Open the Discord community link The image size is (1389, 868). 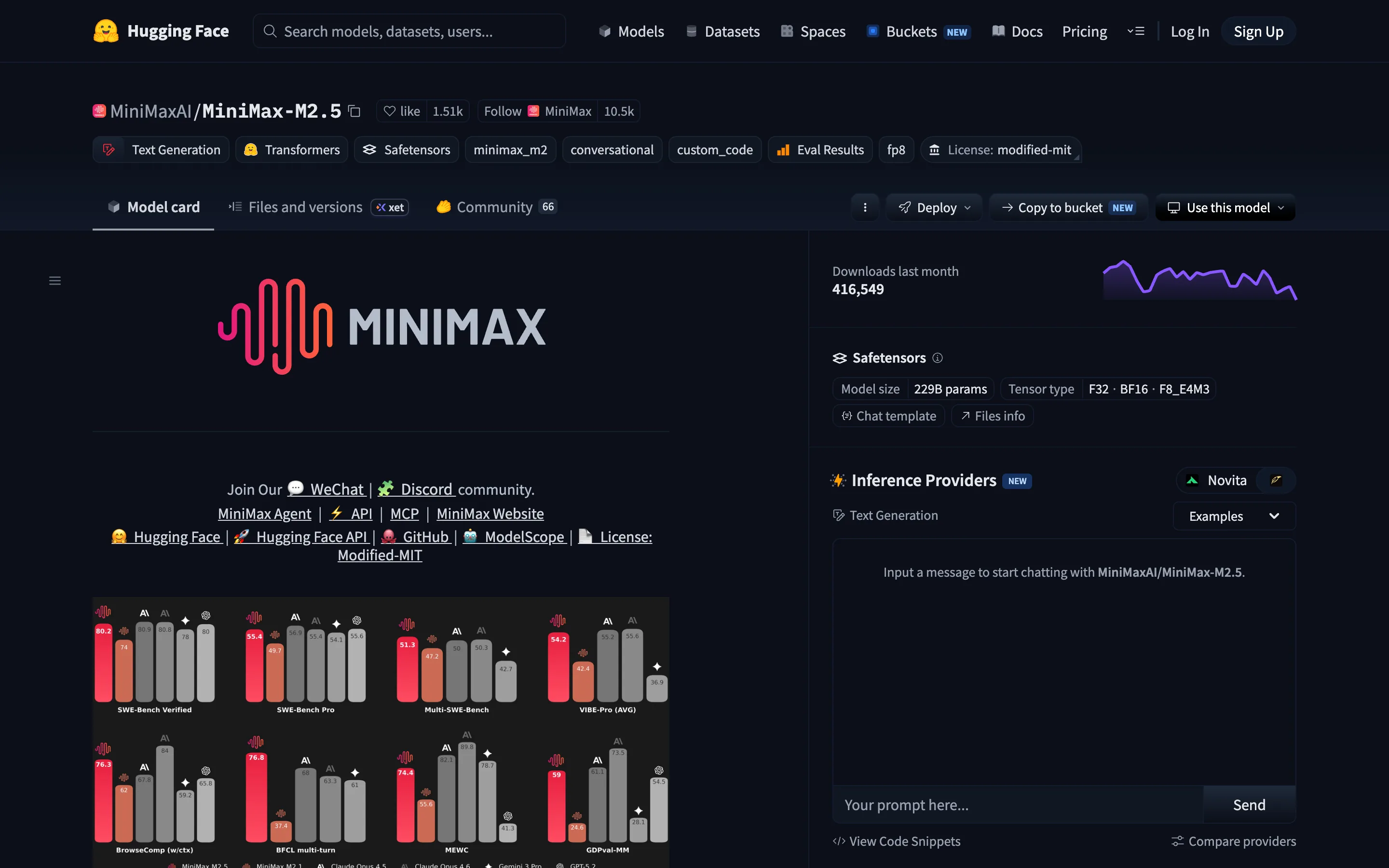(416, 489)
